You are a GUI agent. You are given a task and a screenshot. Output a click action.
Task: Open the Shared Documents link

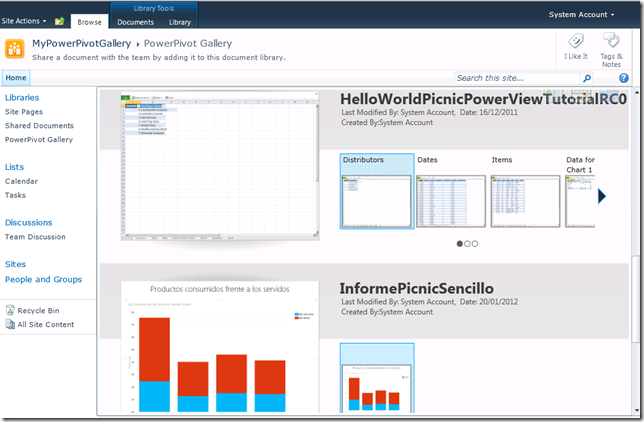pyautogui.click(x=39, y=126)
